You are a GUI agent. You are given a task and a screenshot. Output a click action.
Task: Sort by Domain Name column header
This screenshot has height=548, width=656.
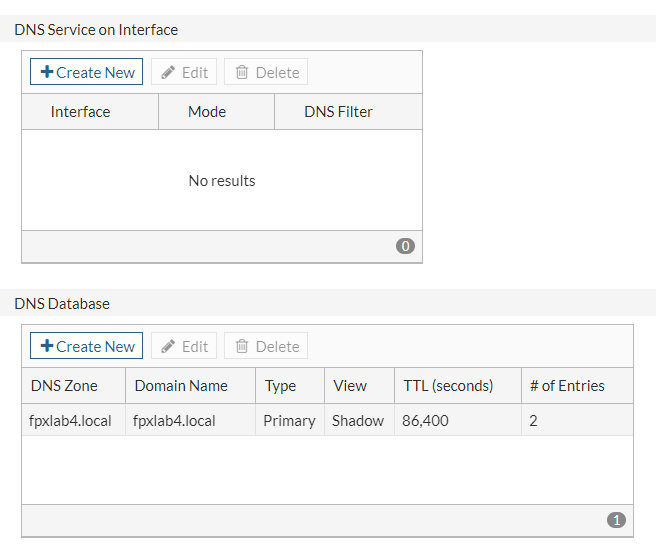181,386
